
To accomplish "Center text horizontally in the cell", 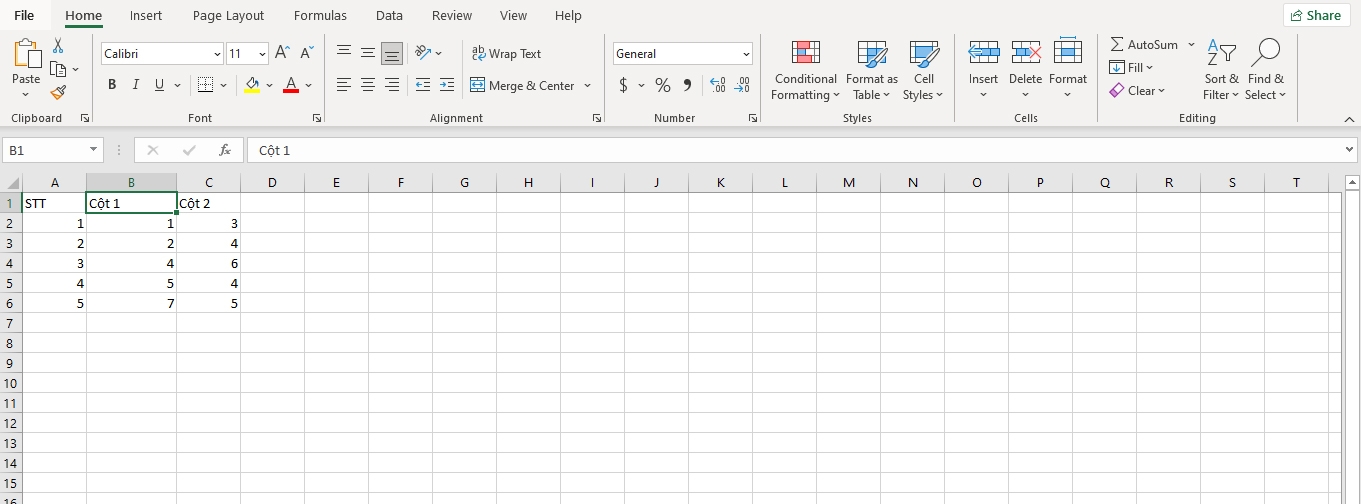I will coord(368,85).
